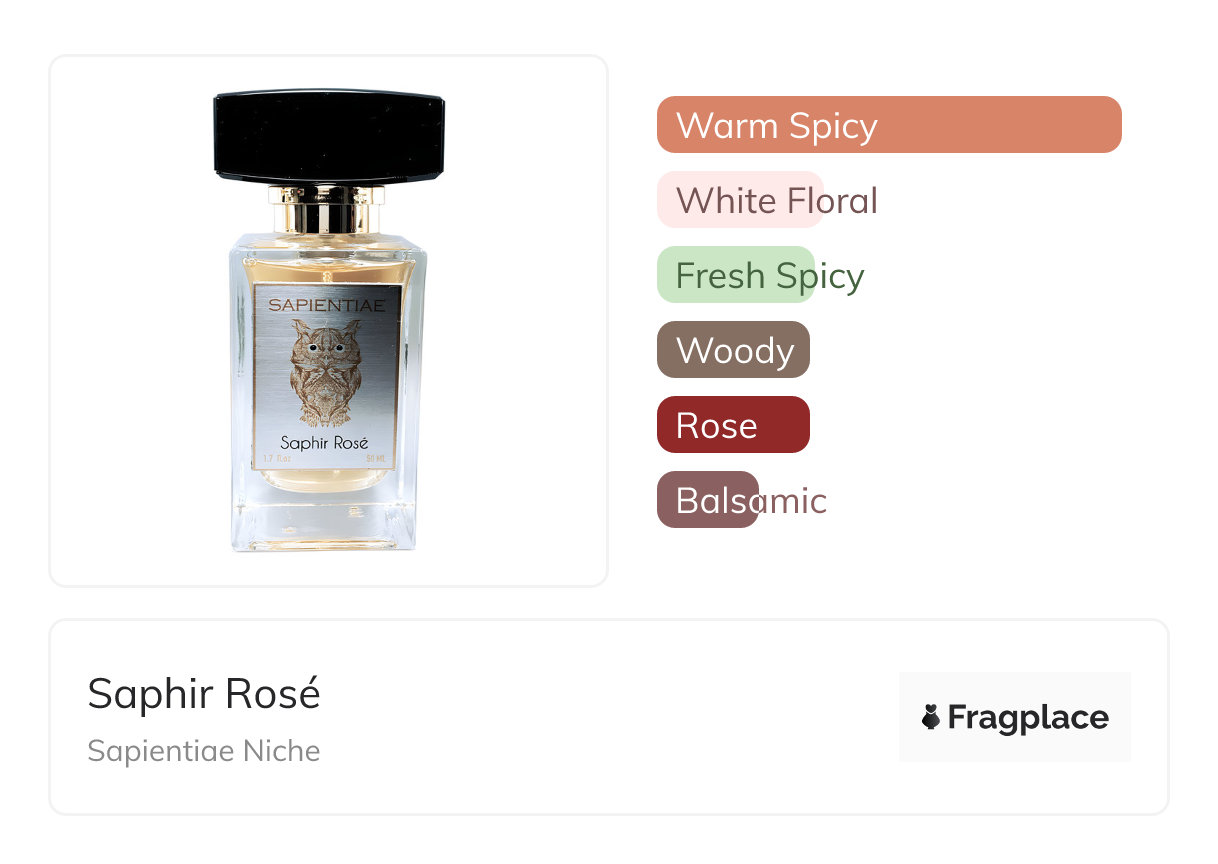
Task: Click the 1.7 fl oz marking on label
Action: 275,459
